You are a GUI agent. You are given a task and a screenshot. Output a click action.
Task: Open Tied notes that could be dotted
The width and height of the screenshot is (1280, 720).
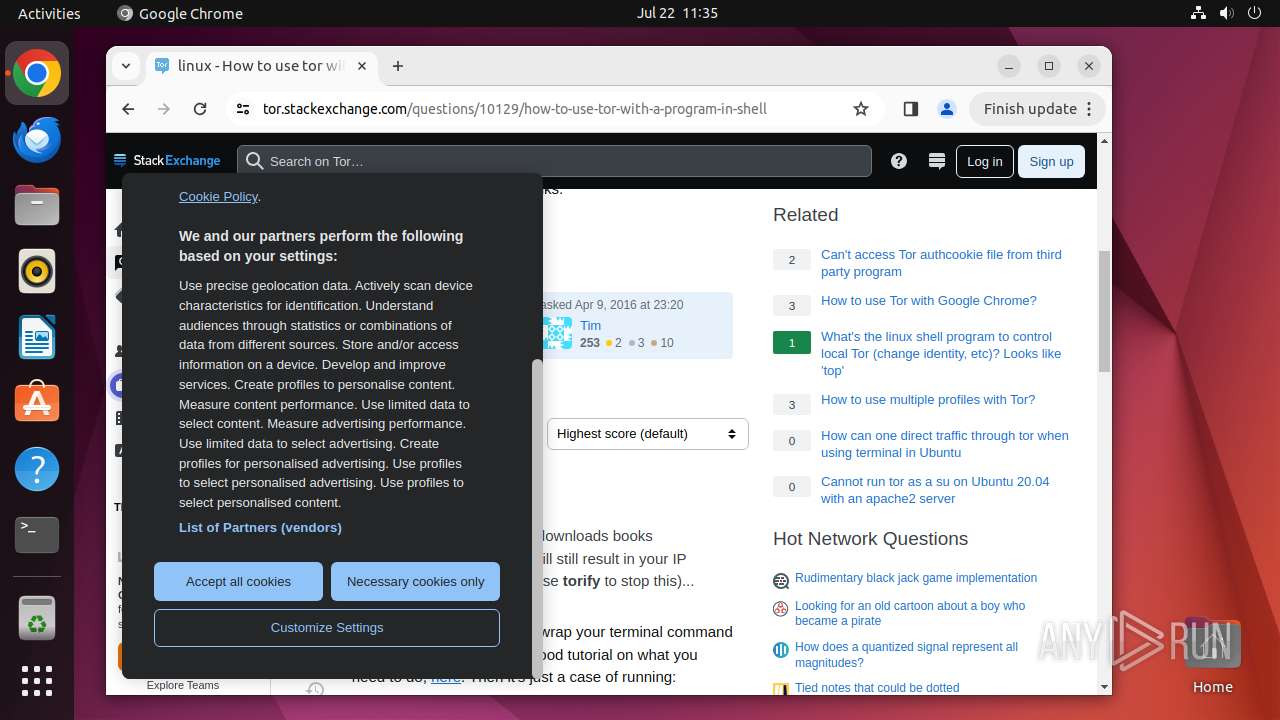click(x=877, y=688)
